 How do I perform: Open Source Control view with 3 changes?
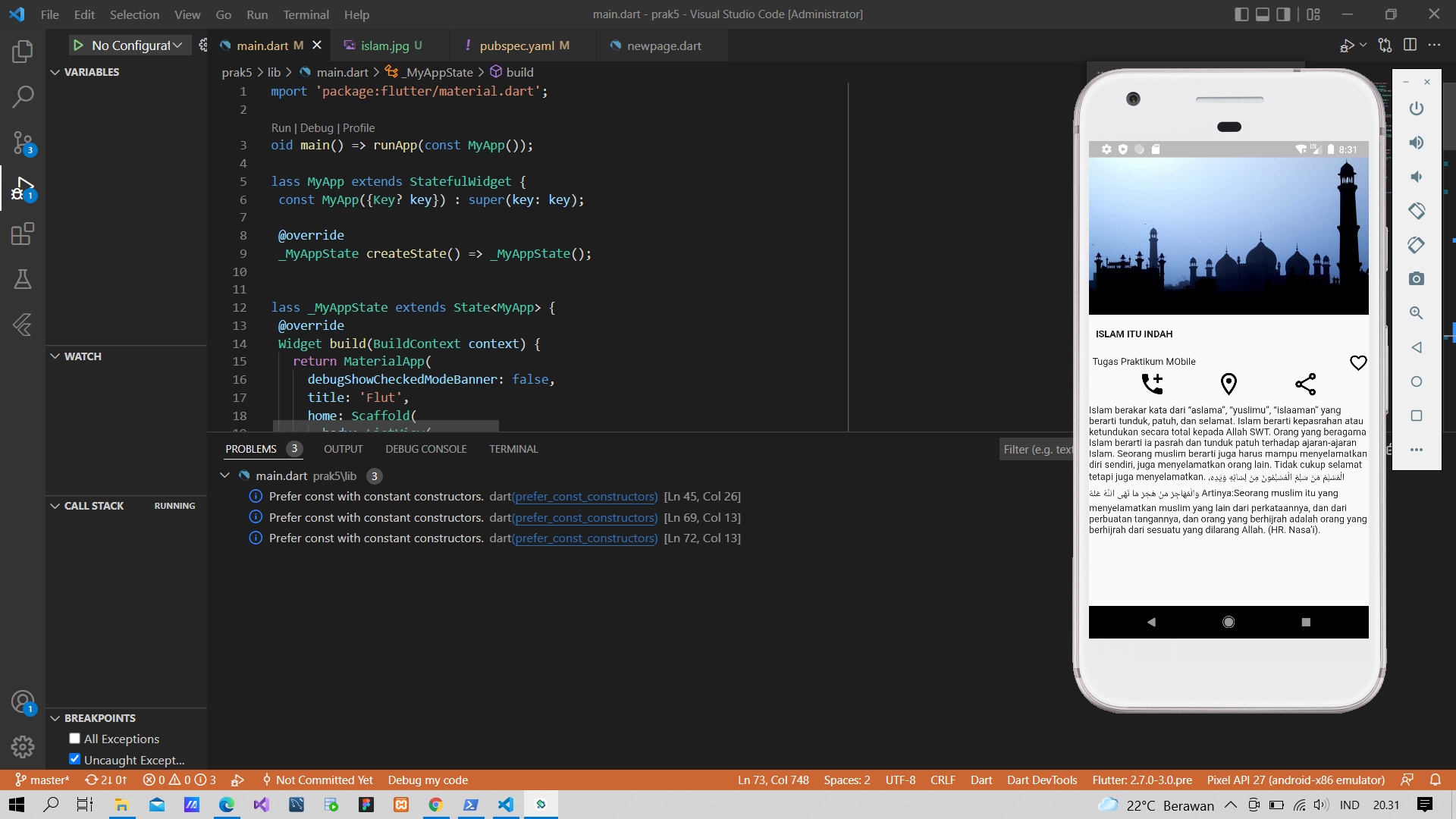click(x=23, y=143)
